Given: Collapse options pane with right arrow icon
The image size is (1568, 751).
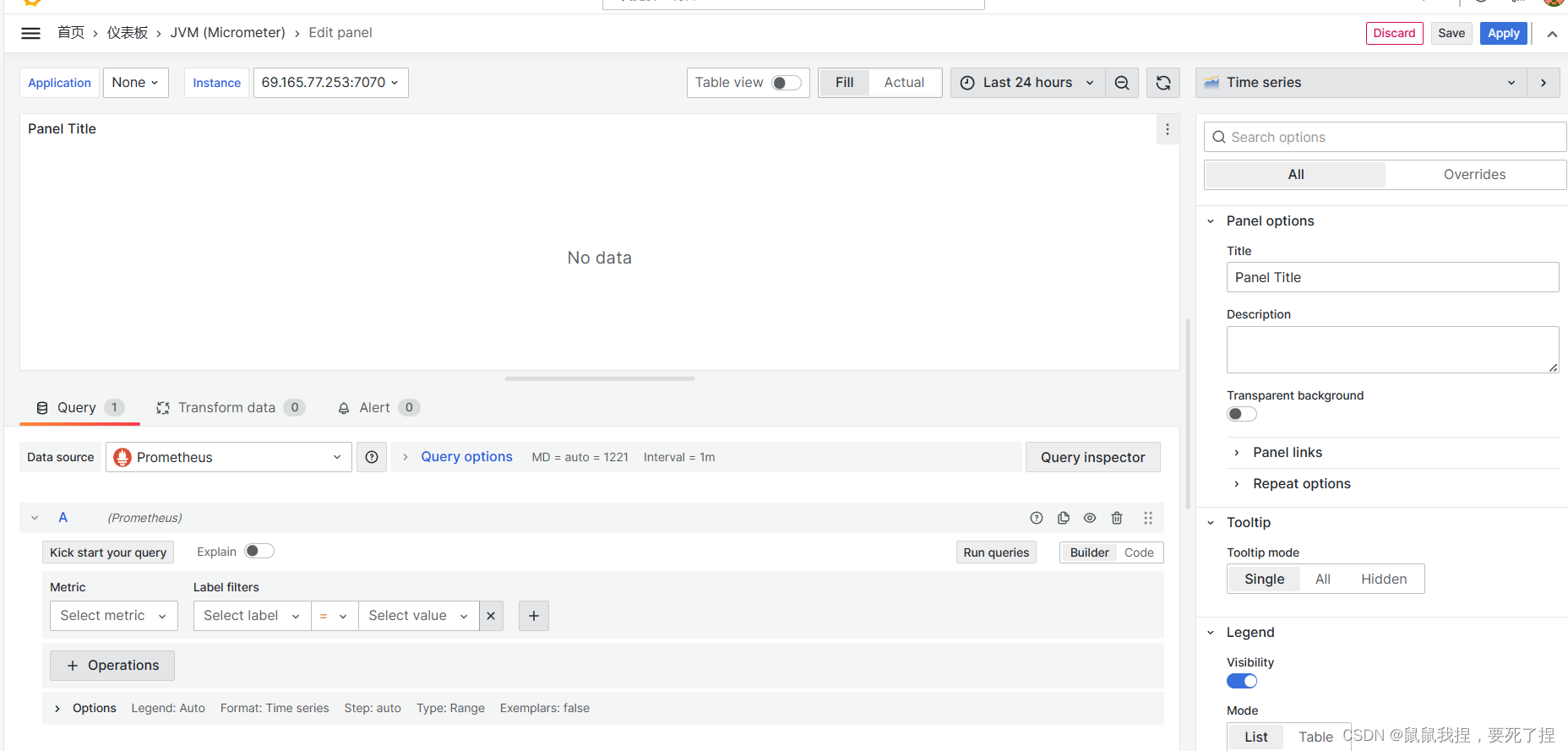Looking at the screenshot, I should click(x=1543, y=83).
